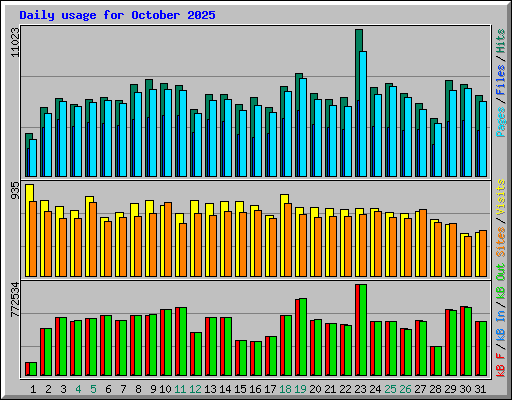This screenshot has height=400, width=512.
Task: Click day label 16 on x-axis
Action: [255, 389]
